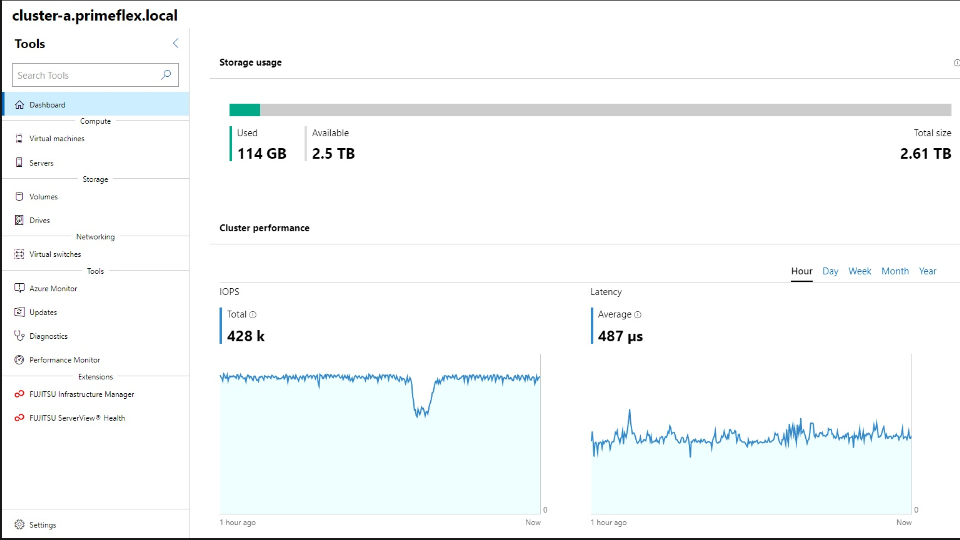Click the search magnifier icon
Screen dimensions: 960x540
[x=167, y=75]
